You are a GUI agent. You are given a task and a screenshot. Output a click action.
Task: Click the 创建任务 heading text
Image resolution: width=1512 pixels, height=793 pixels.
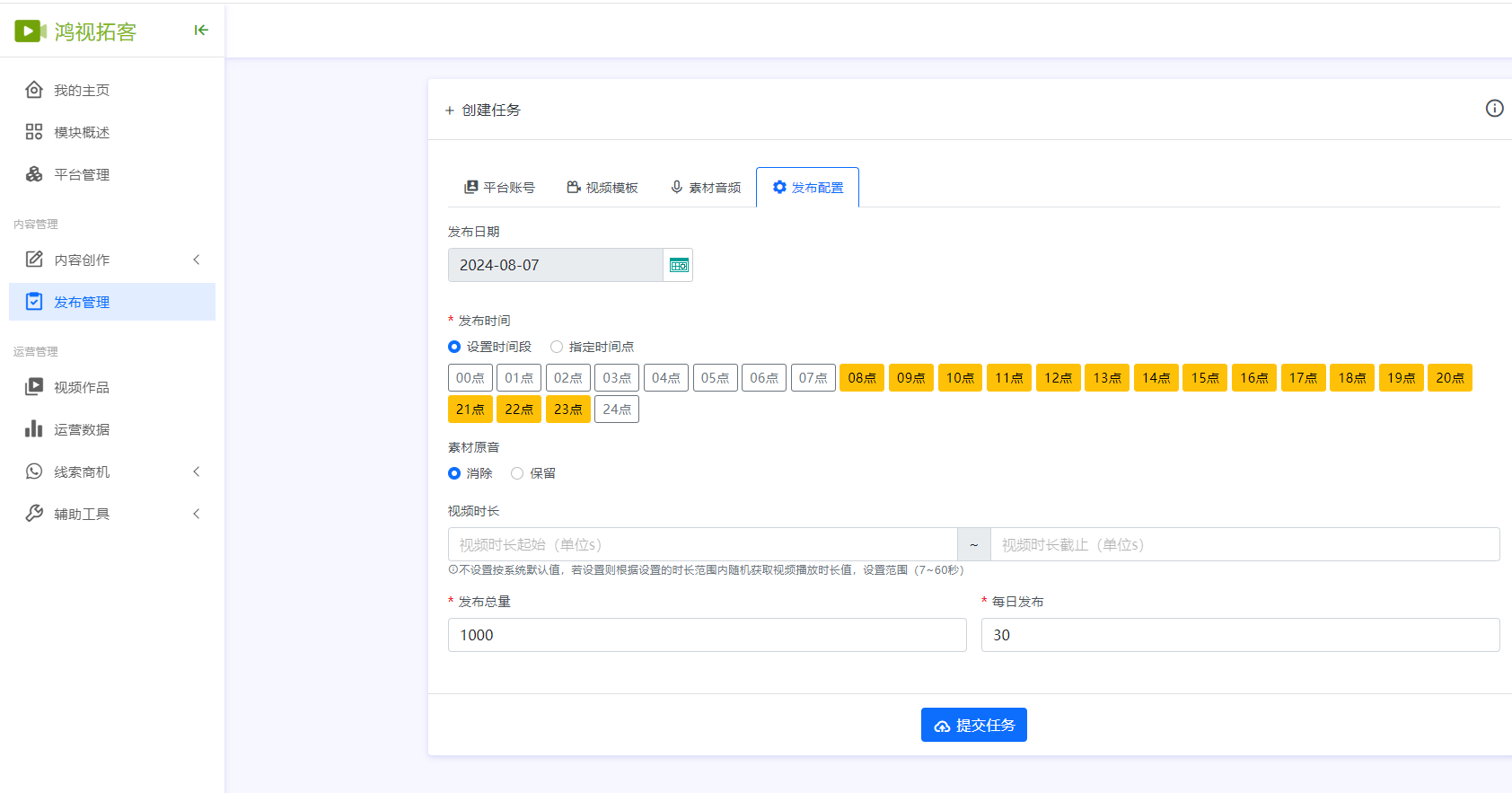[x=491, y=110]
